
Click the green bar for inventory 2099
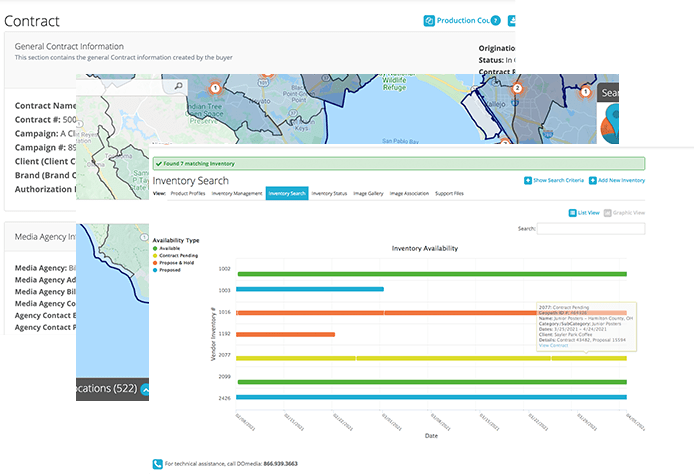pos(432,382)
